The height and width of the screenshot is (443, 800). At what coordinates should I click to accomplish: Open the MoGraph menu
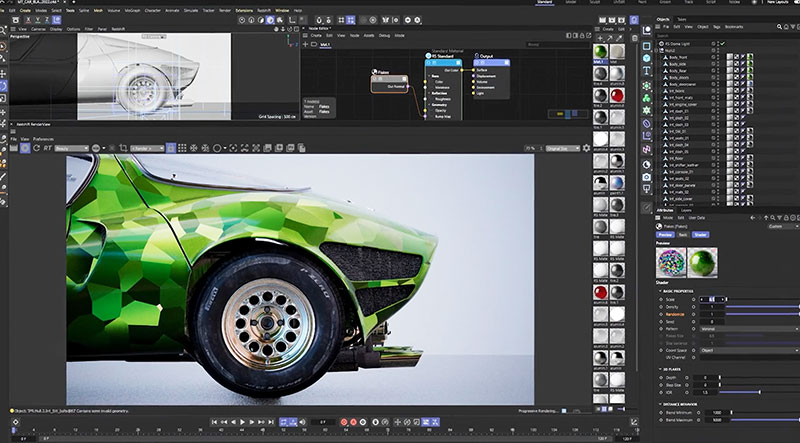[x=132, y=10]
